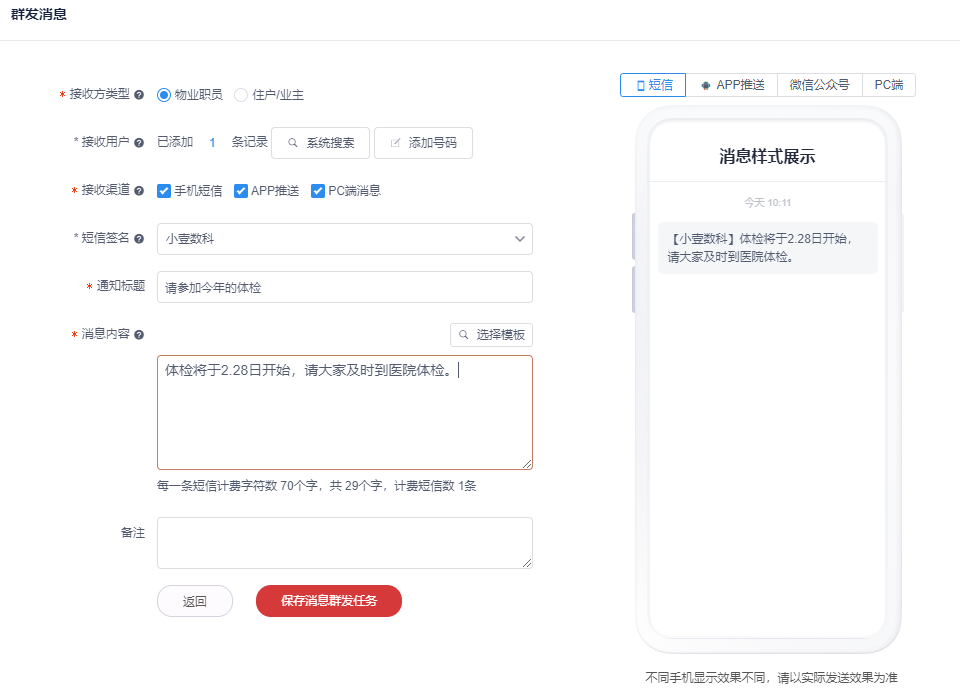Click the SMS preview message bubble
960x698 pixels.
pyautogui.click(x=768, y=248)
